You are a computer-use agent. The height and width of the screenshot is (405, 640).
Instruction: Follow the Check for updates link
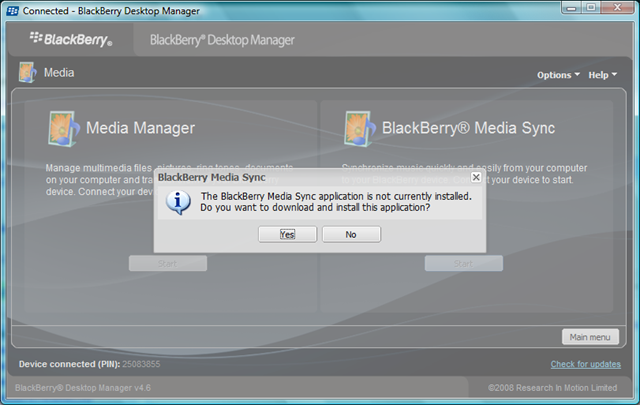586,364
